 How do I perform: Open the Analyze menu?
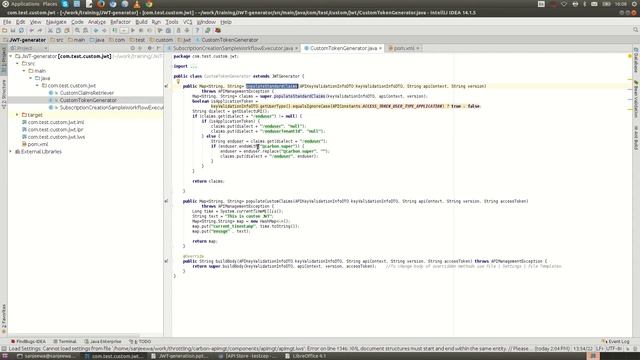click(97, 22)
